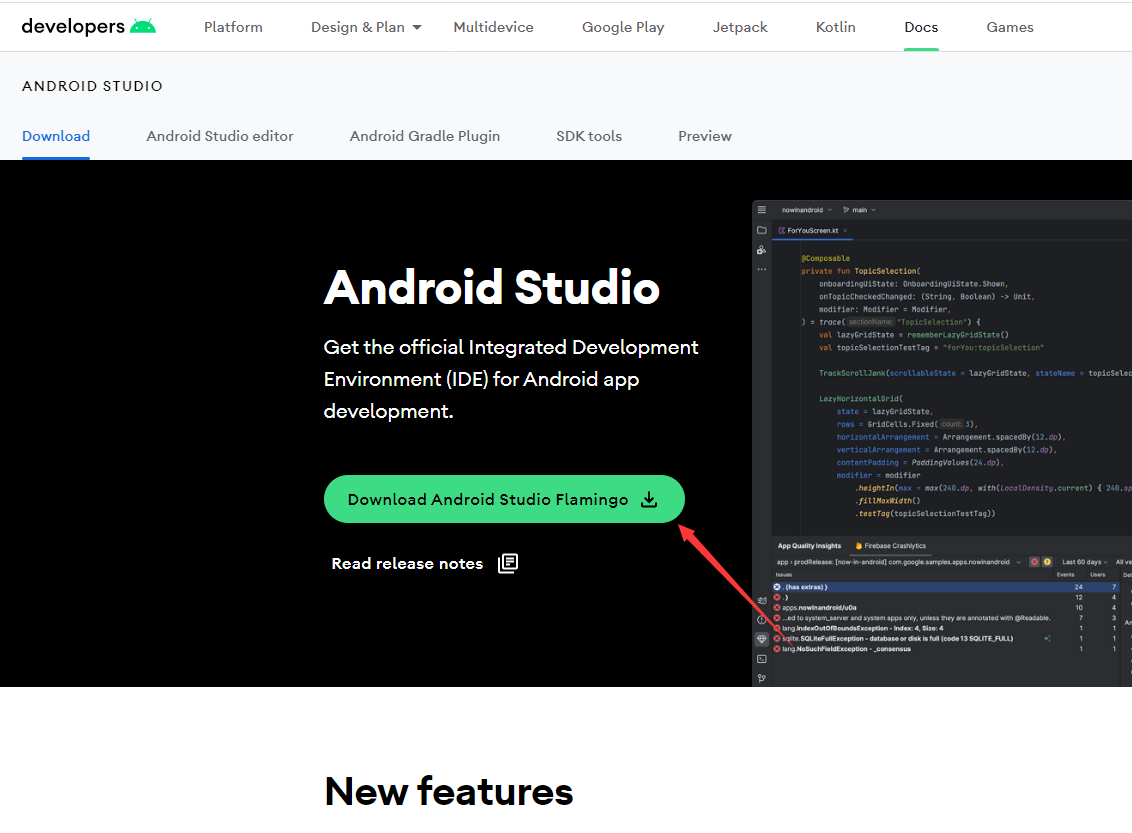
Task: Open the Preview tab
Action: (705, 136)
